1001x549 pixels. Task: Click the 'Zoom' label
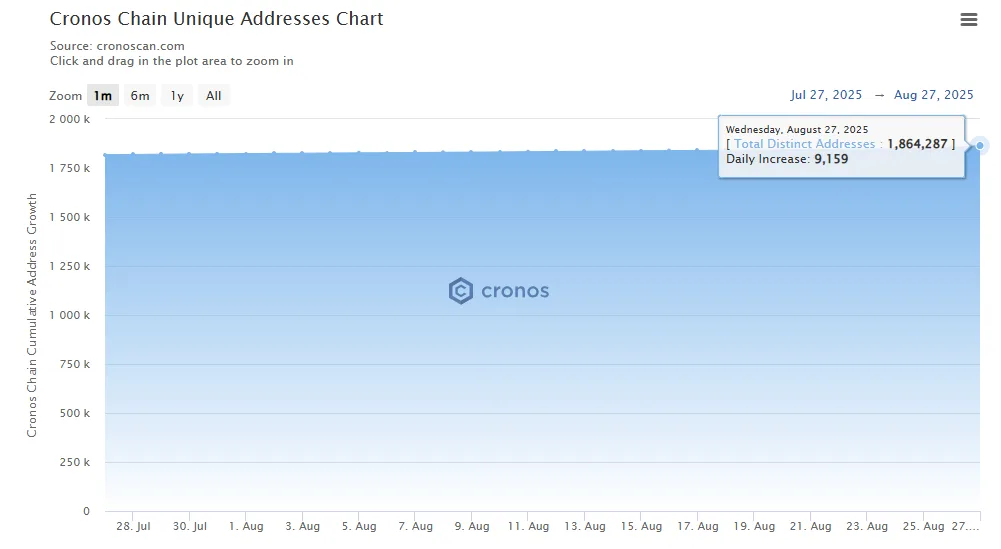(66, 96)
